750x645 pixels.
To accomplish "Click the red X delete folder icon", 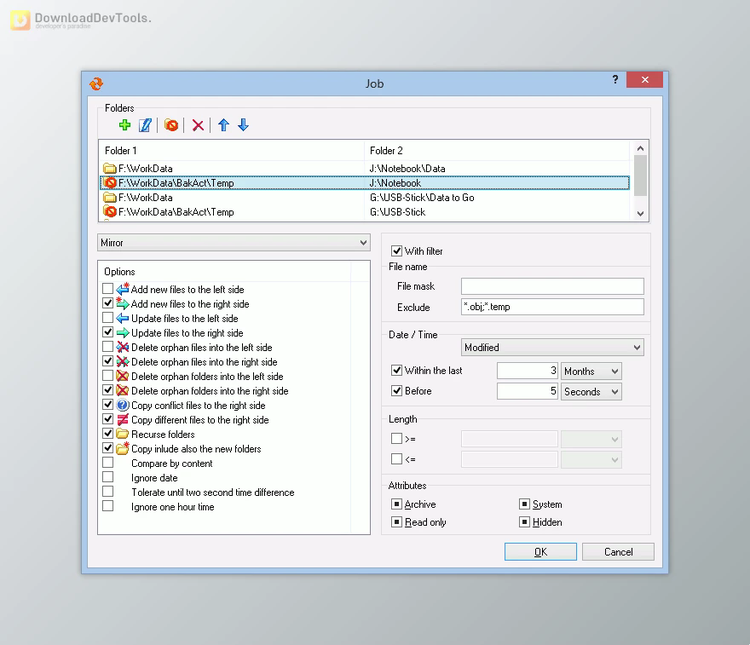I will (x=198, y=125).
